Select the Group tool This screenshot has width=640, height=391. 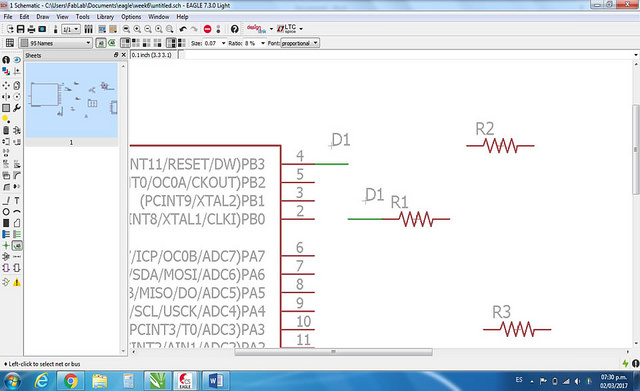tap(6, 108)
